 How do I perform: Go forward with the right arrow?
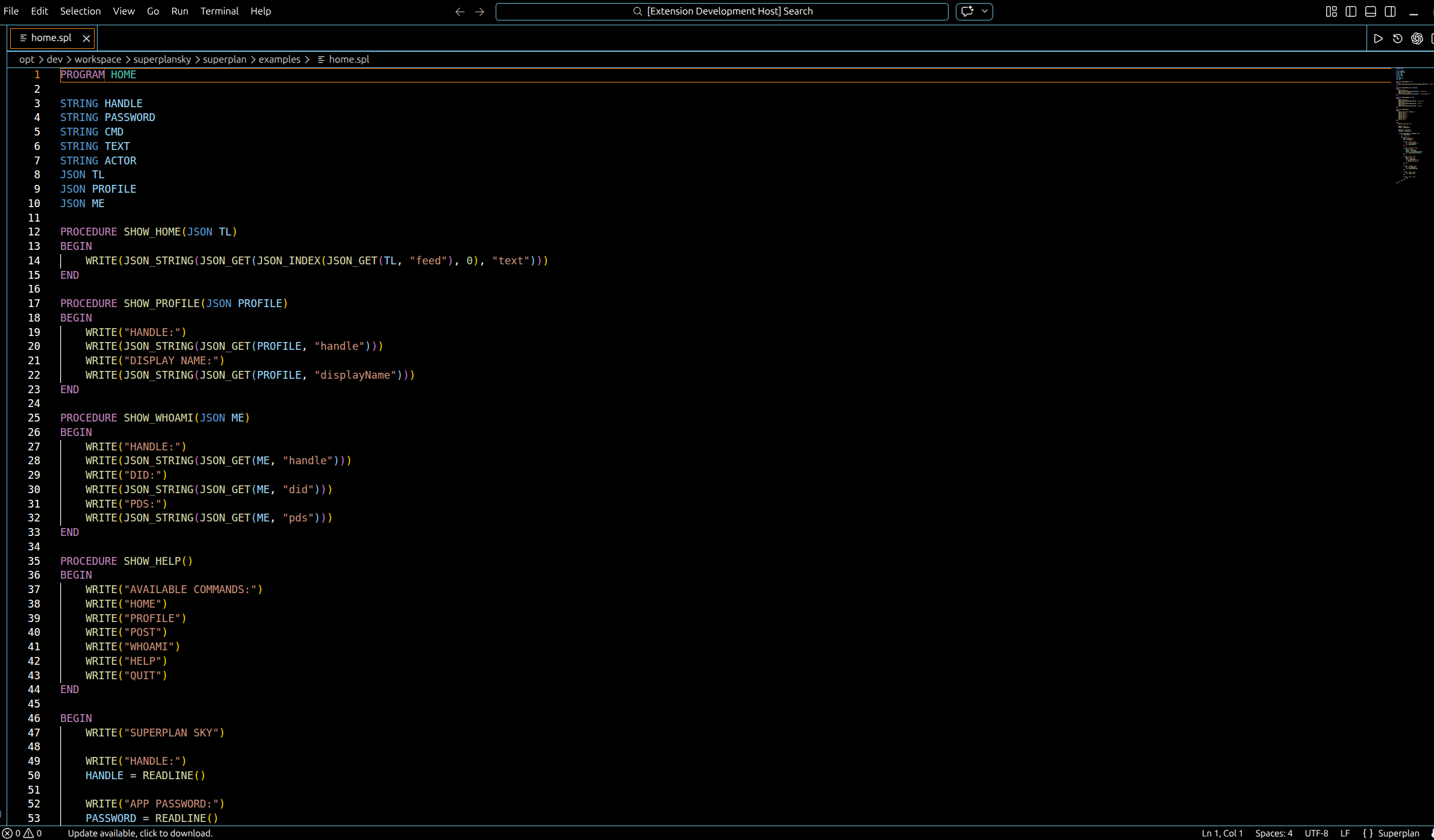tap(479, 11)
